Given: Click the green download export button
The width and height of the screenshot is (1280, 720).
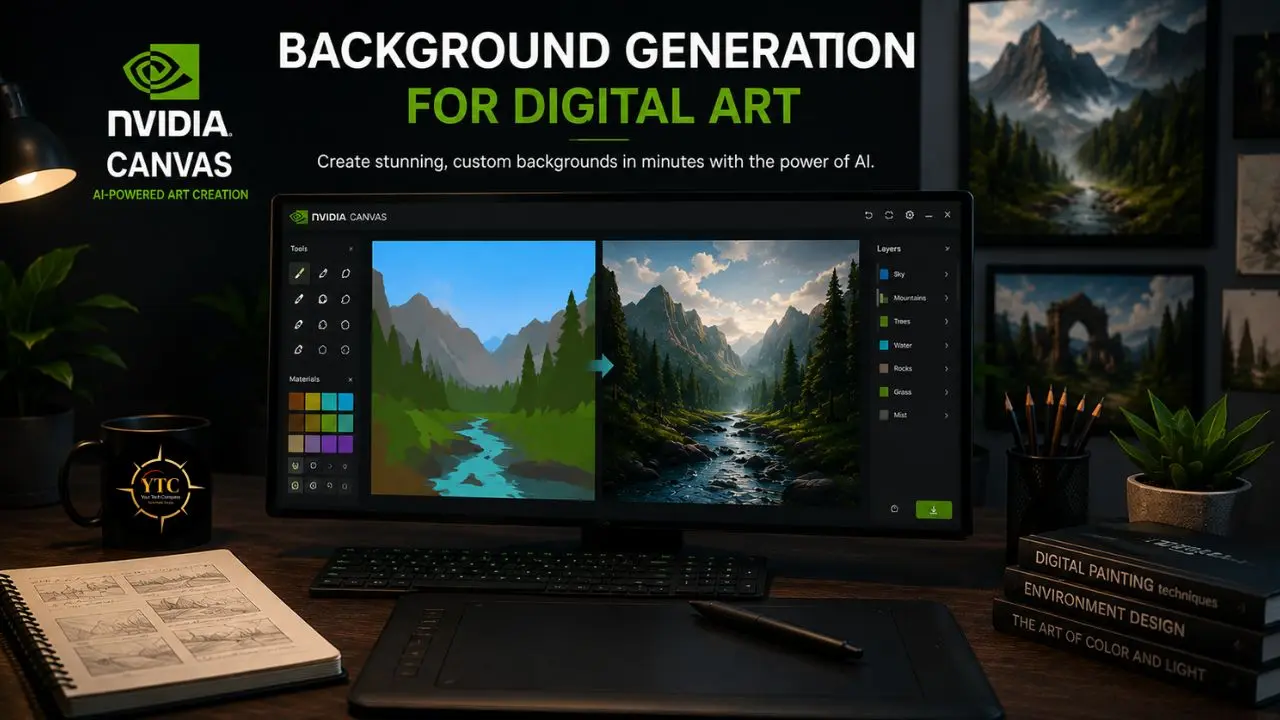Looking at the screenshot, I should [x=934, y=510].
